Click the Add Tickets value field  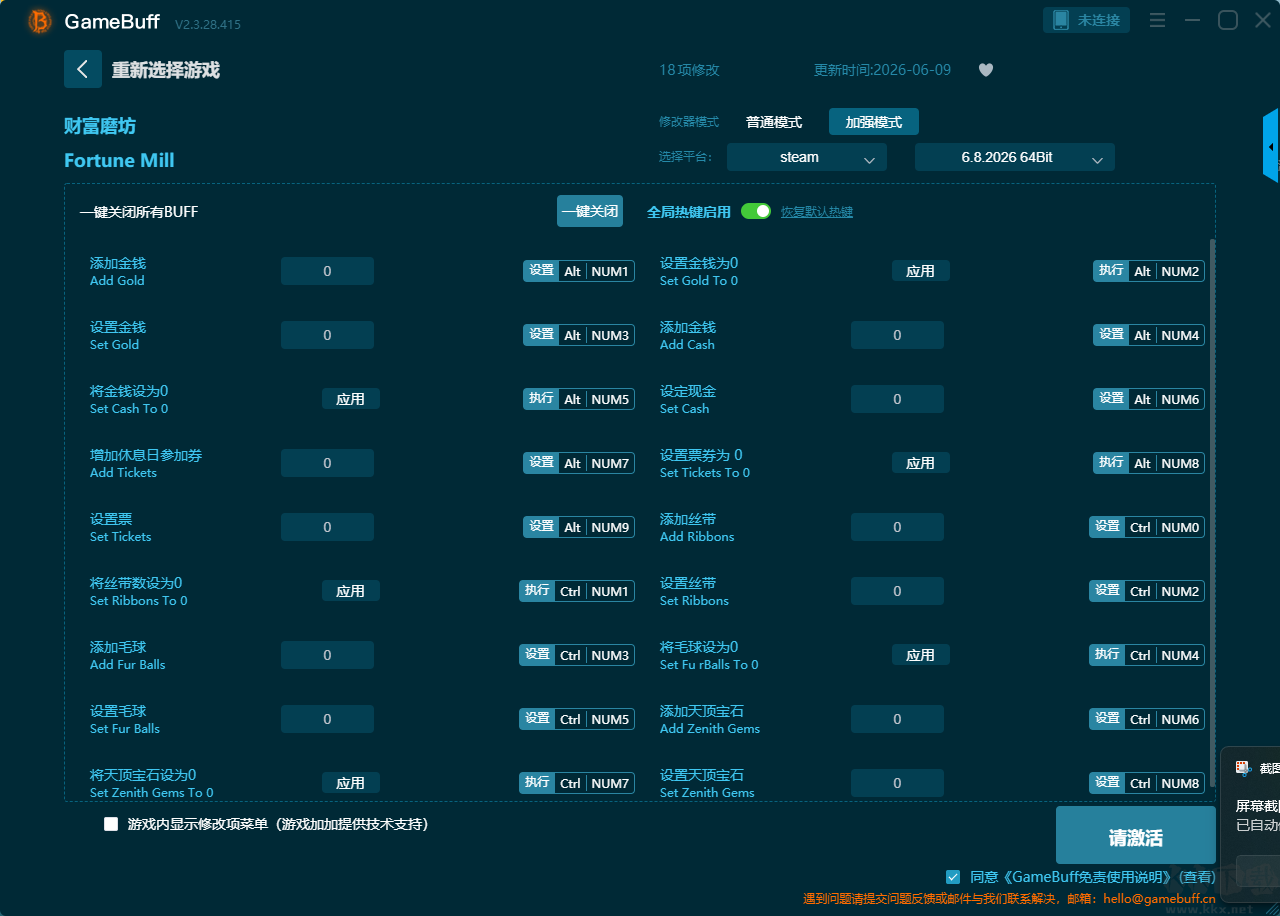(x=327, y=463)
